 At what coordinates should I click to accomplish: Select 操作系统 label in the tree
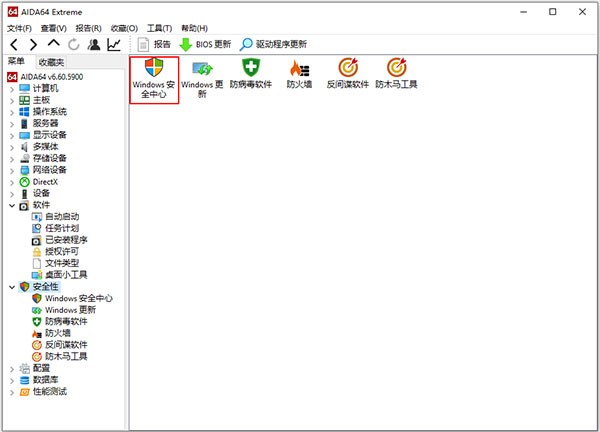point(50,112)
